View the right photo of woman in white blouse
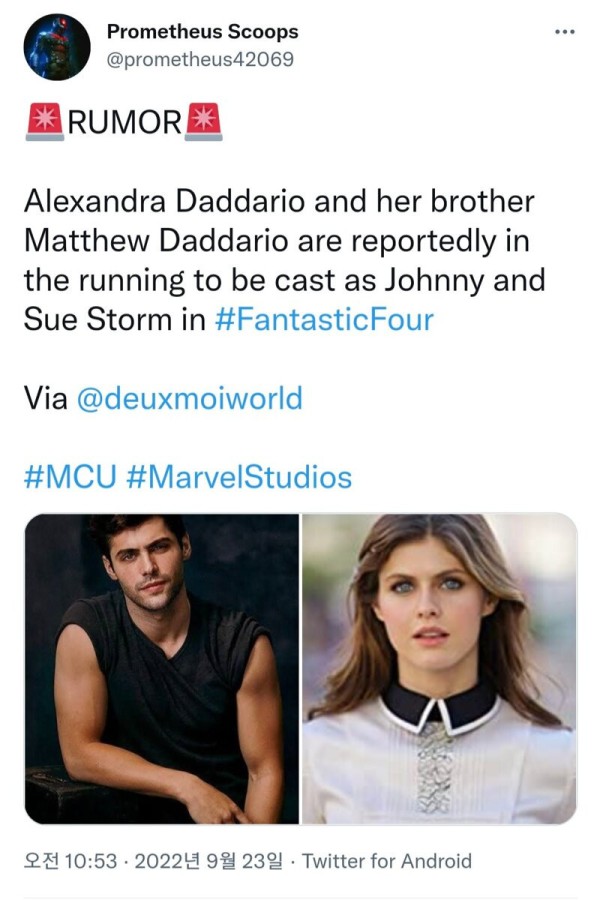The image size is (600, 900). [x=440, y=669]
